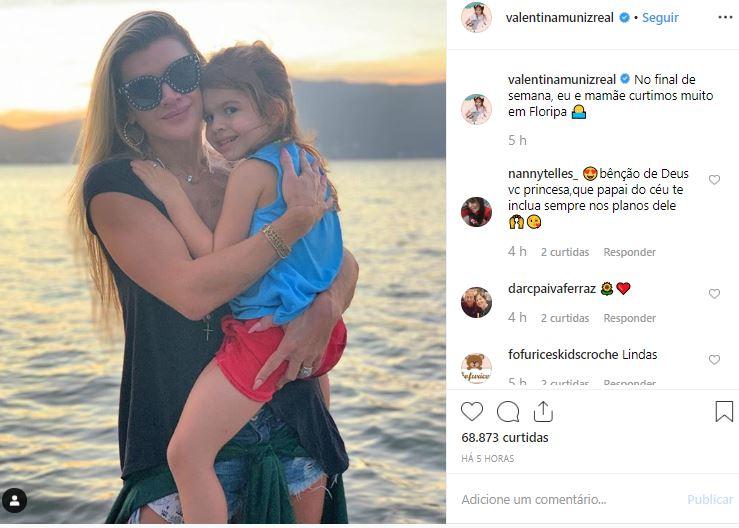Screen dimensions: 739x528
Task: Like fofuriceskidscroche comment heart
Action: [714, 360]
